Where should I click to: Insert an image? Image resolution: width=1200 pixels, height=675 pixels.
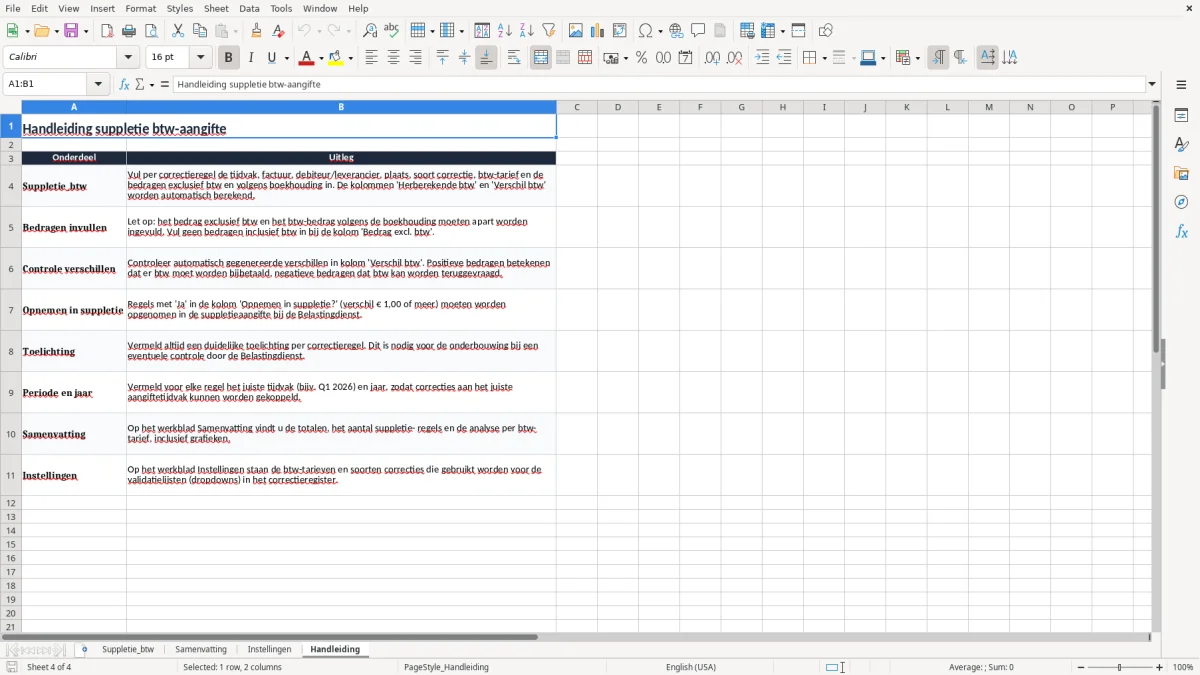click(x=576, y=31)
